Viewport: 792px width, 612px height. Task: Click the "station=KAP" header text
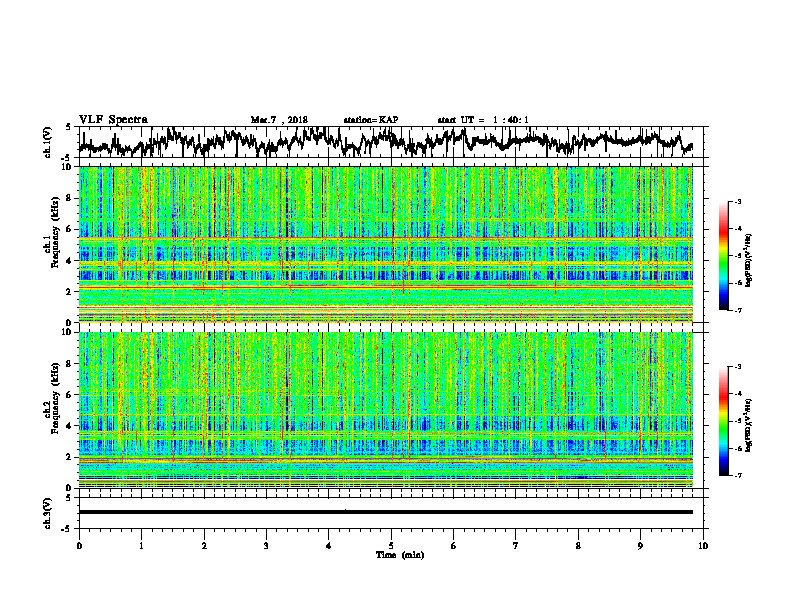click(x=371, y=120)
